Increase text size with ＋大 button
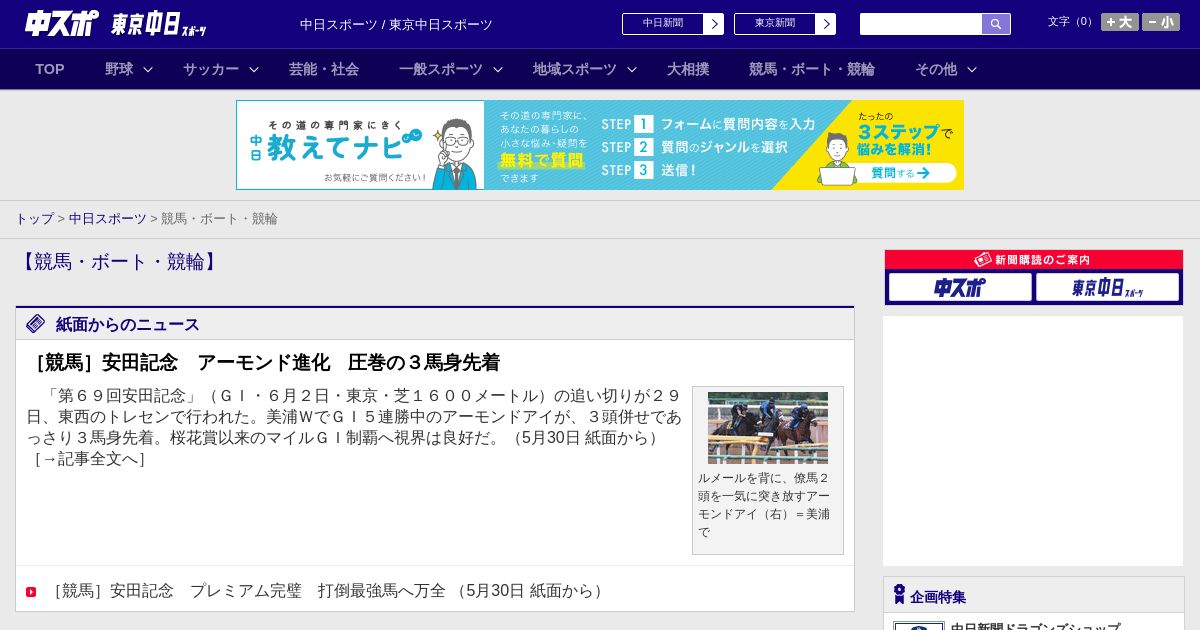1200x630 pixels. click(1120, 22)
